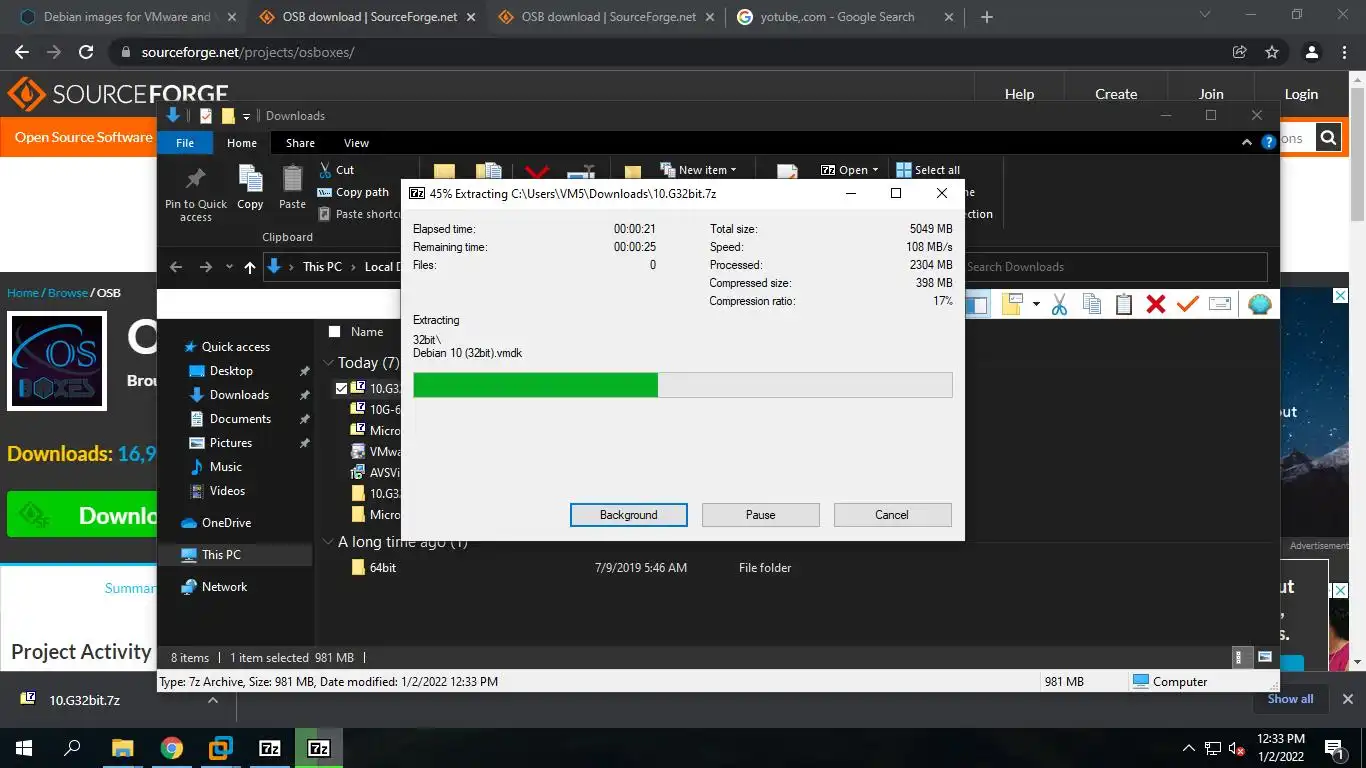
Task: Click This PC in address breadcrumb
Action: [322, 267]
